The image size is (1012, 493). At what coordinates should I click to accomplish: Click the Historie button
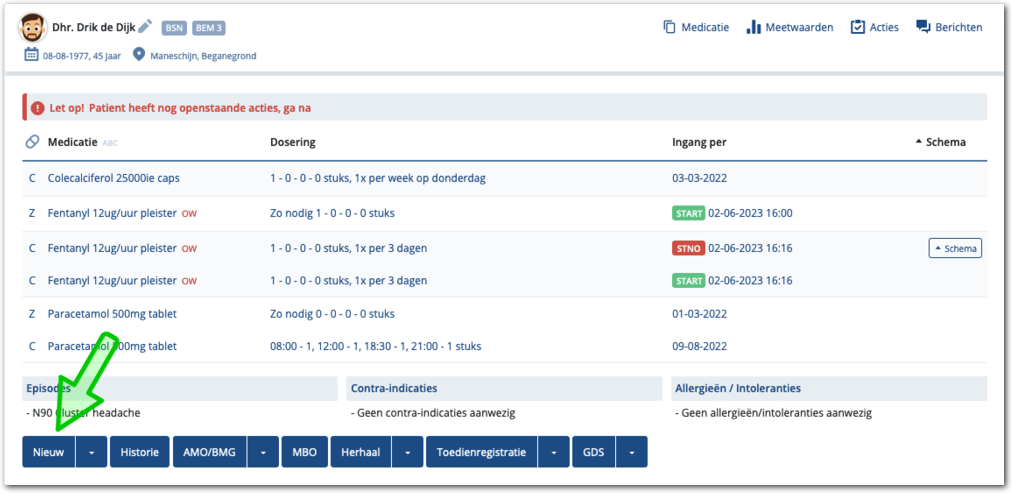point(139,452)
